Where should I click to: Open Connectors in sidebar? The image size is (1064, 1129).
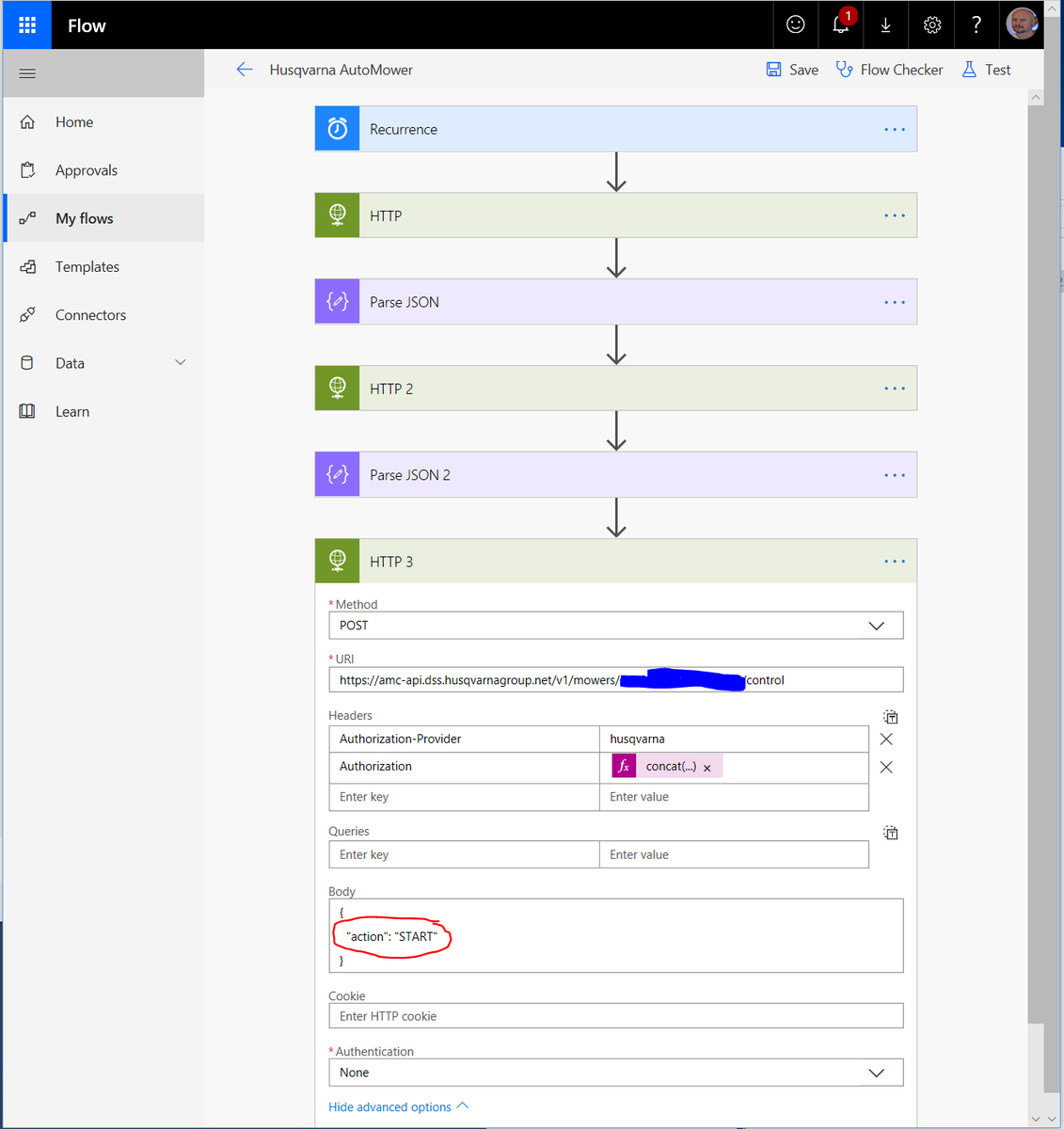click(x=103, y=314)
